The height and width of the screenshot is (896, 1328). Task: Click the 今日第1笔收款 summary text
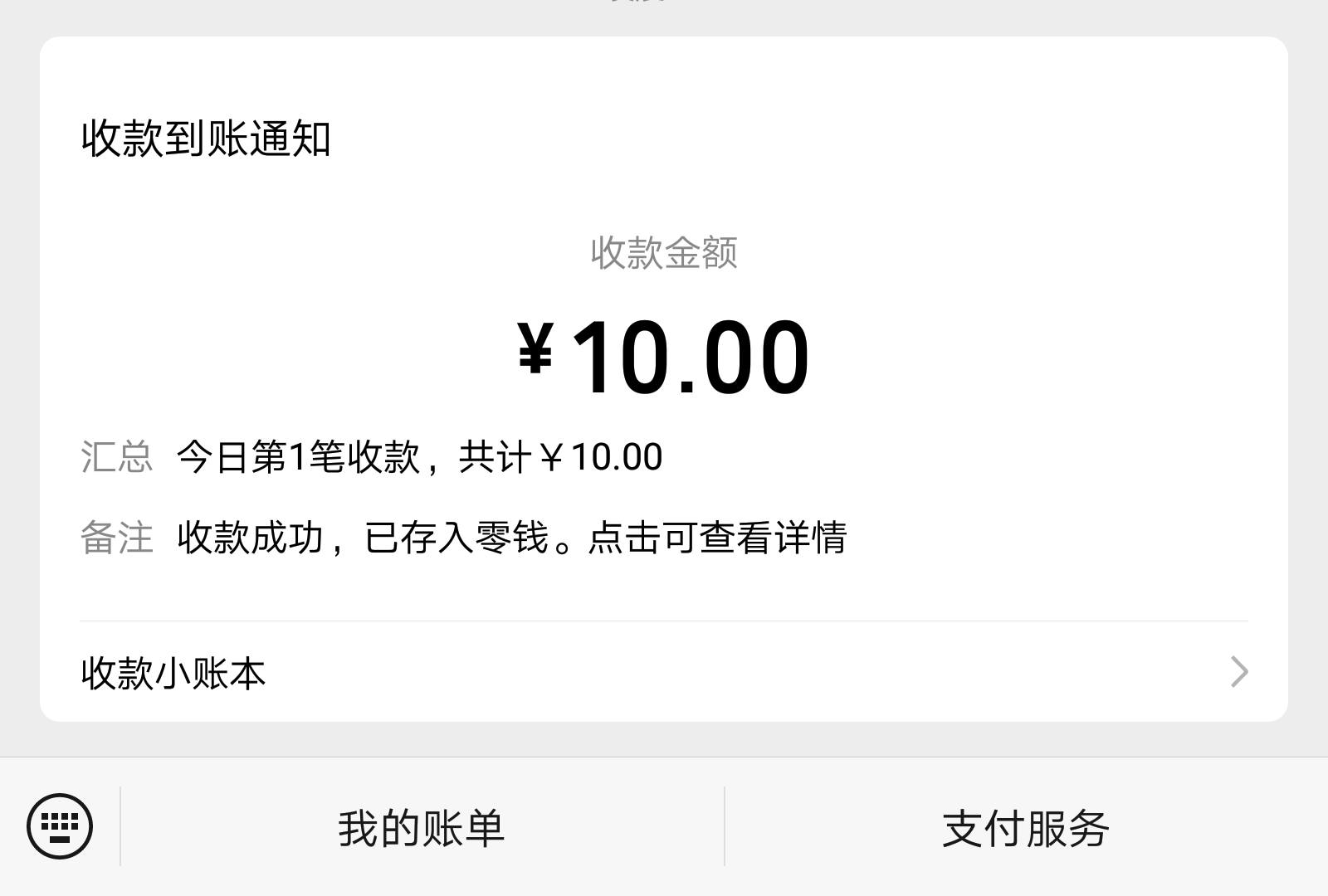(299, 457)
